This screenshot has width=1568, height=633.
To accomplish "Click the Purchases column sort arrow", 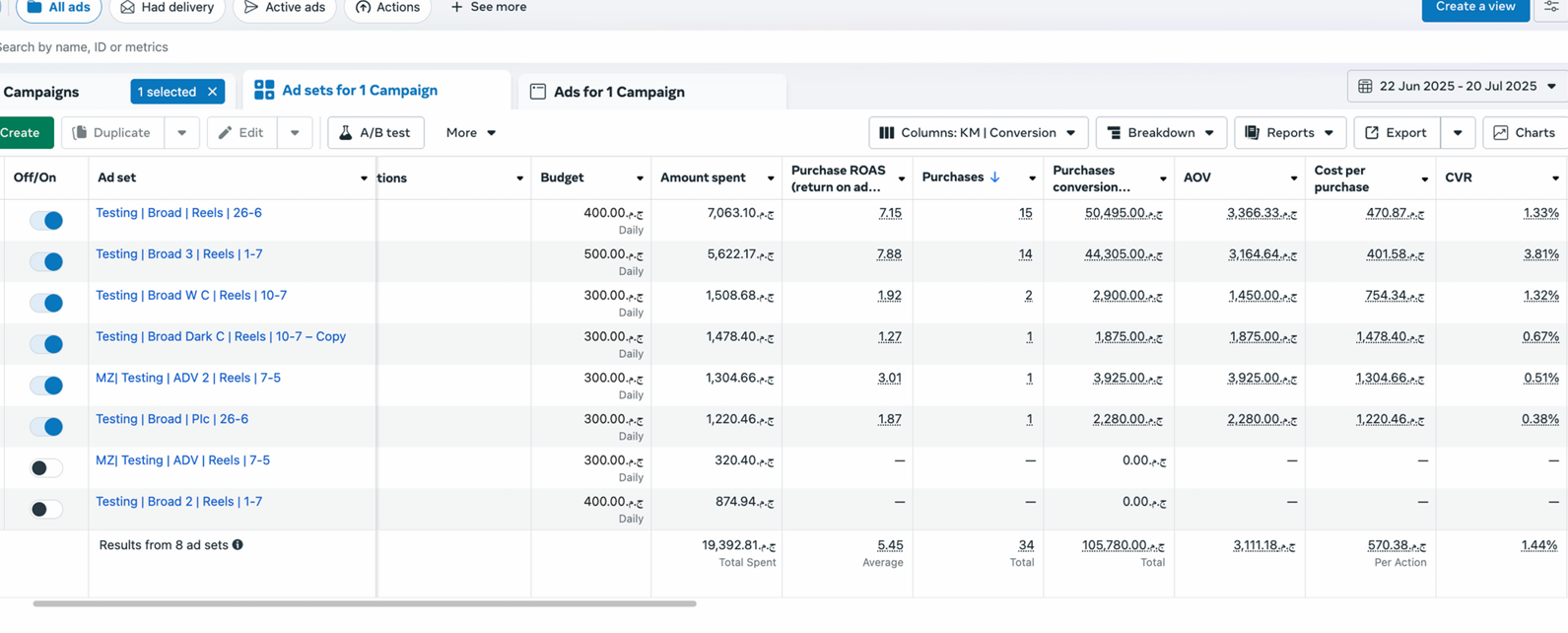I will (x=995, y=177).
